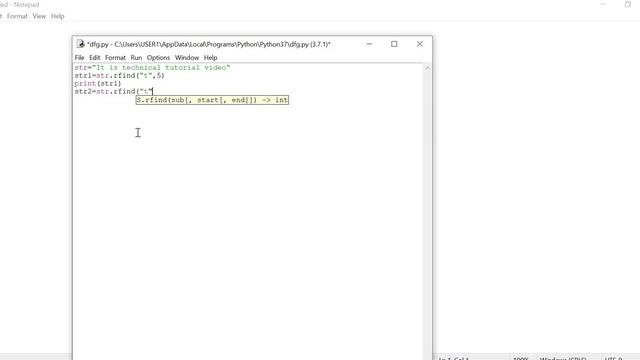Viewport: 640px width, 360px height.
Task: Open View menu in background Notepad window
Action: click(39, 16)
